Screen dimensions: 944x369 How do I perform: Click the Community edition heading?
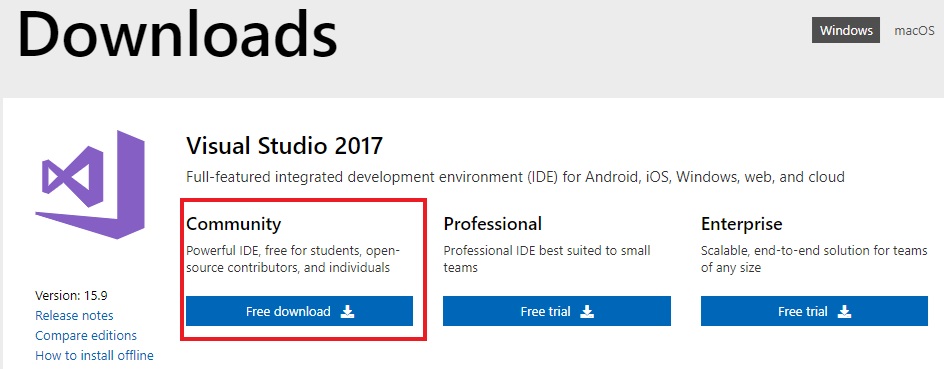pyautogui.click(x=234, y=225)
